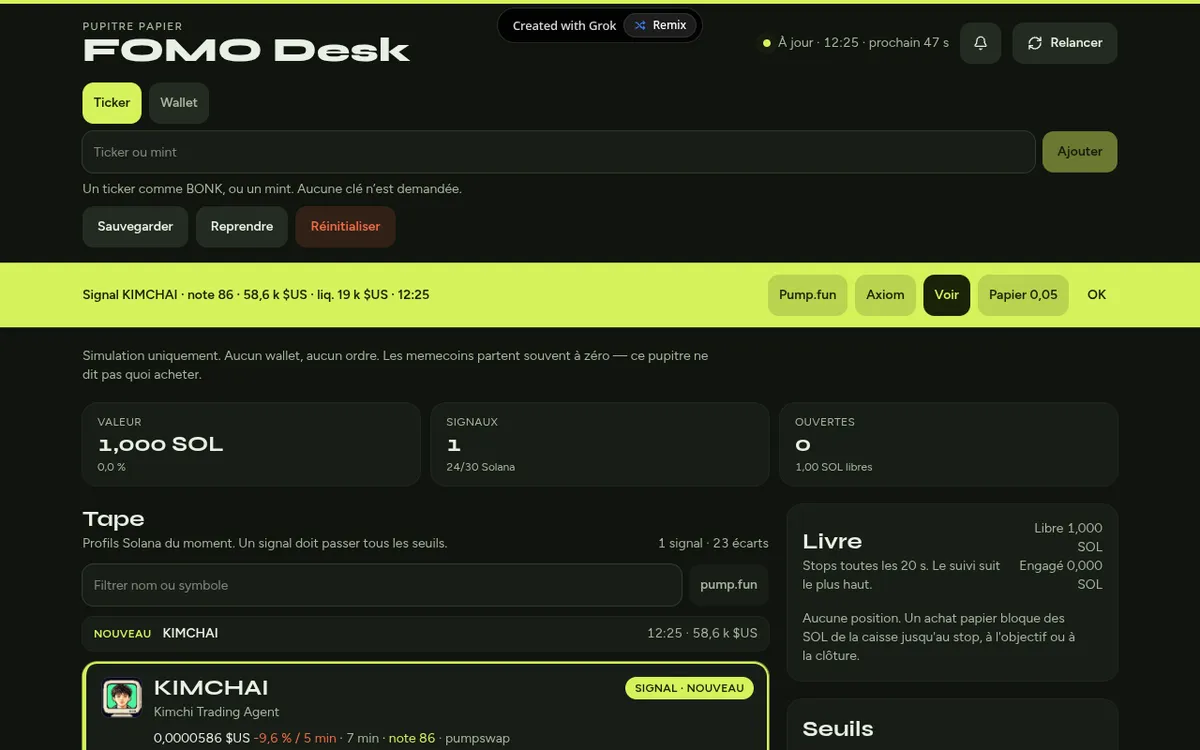The height and width of the screenshot is (750, 1200).
Task: Click the KIMCHAI card title
Action: tap(211, 688)
